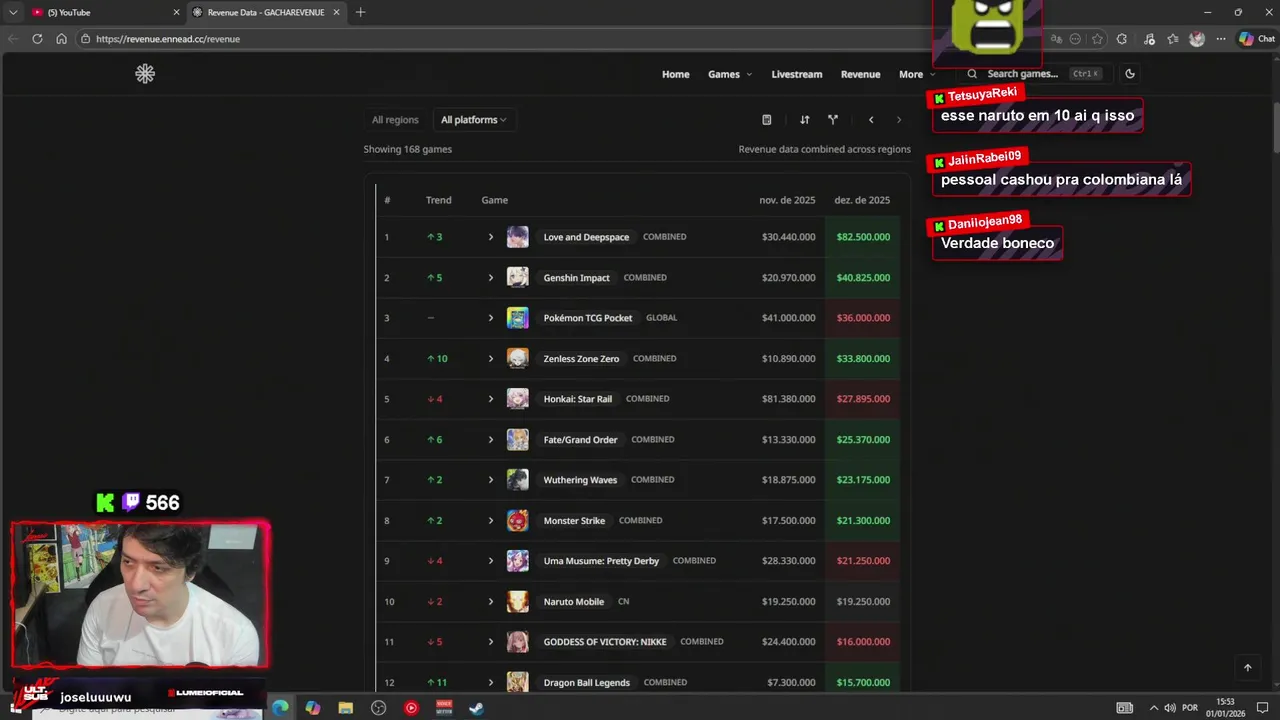This screenshot has height=720, width=1280.
Task: Click the browser profile avatar
Action: (1197, 39)
